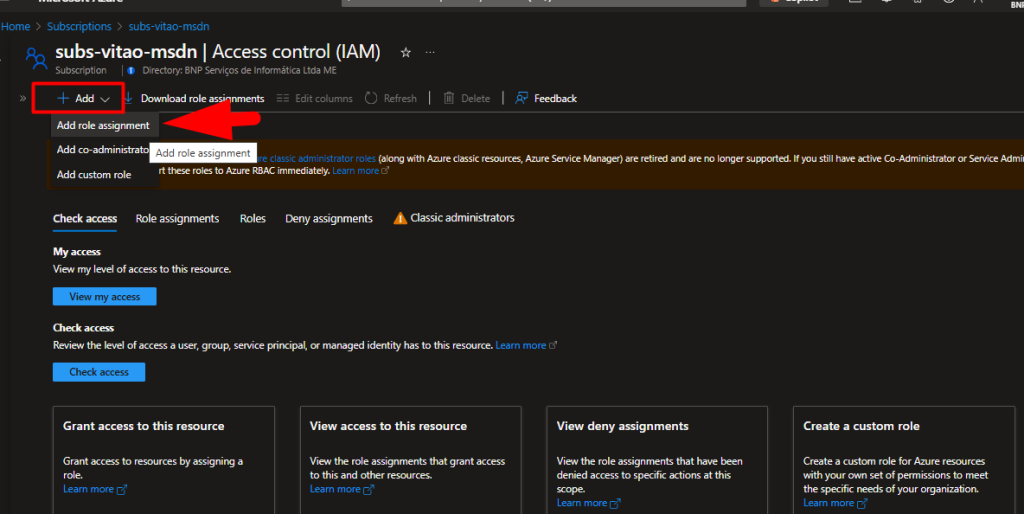Image resolution: width=1024 pixels, height=514 pixels.
Task: Click Subscriptions in the breadcrumb
Action: click(x=78, y=26)
